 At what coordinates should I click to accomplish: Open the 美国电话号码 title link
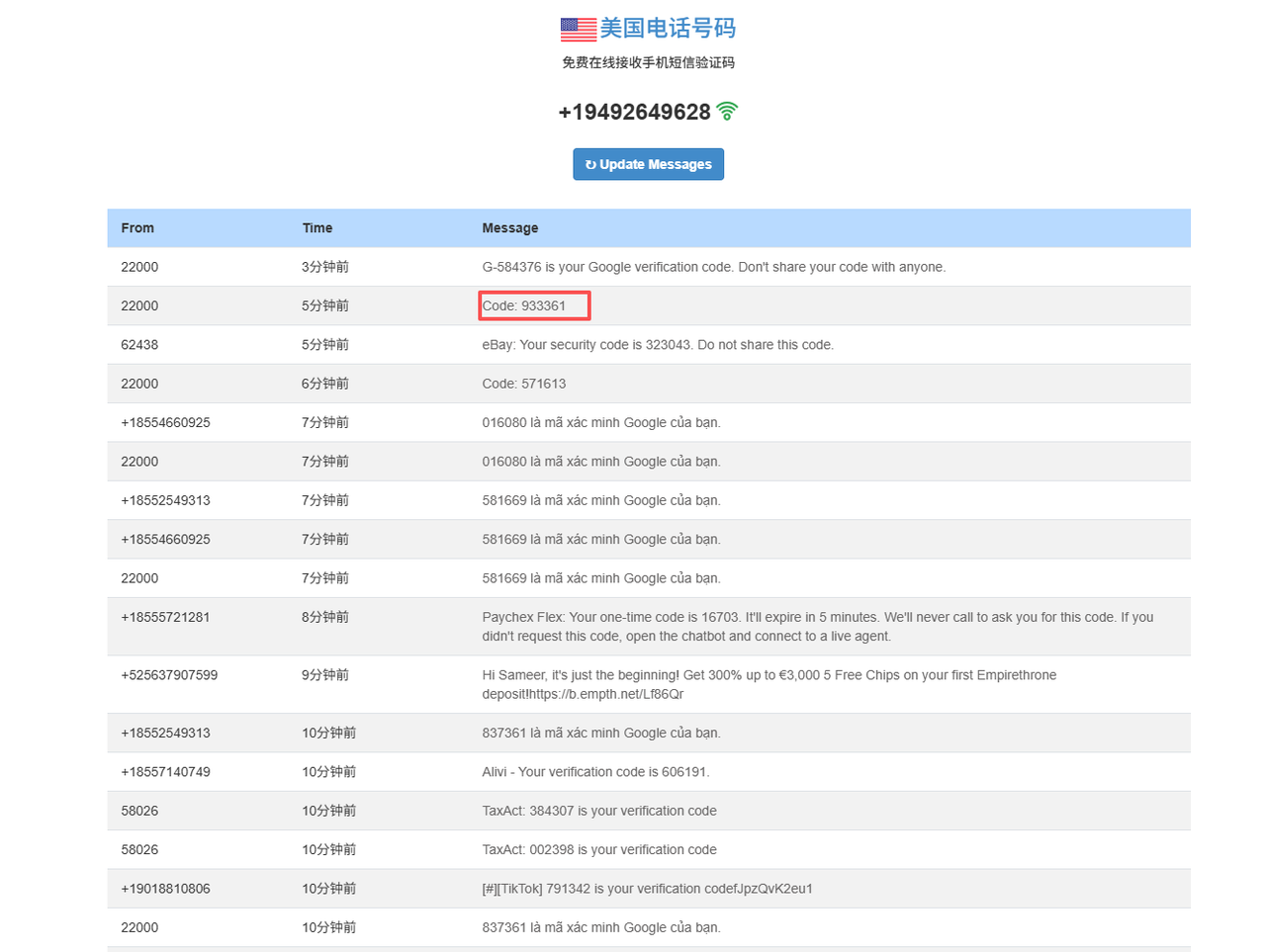point(667,29)
